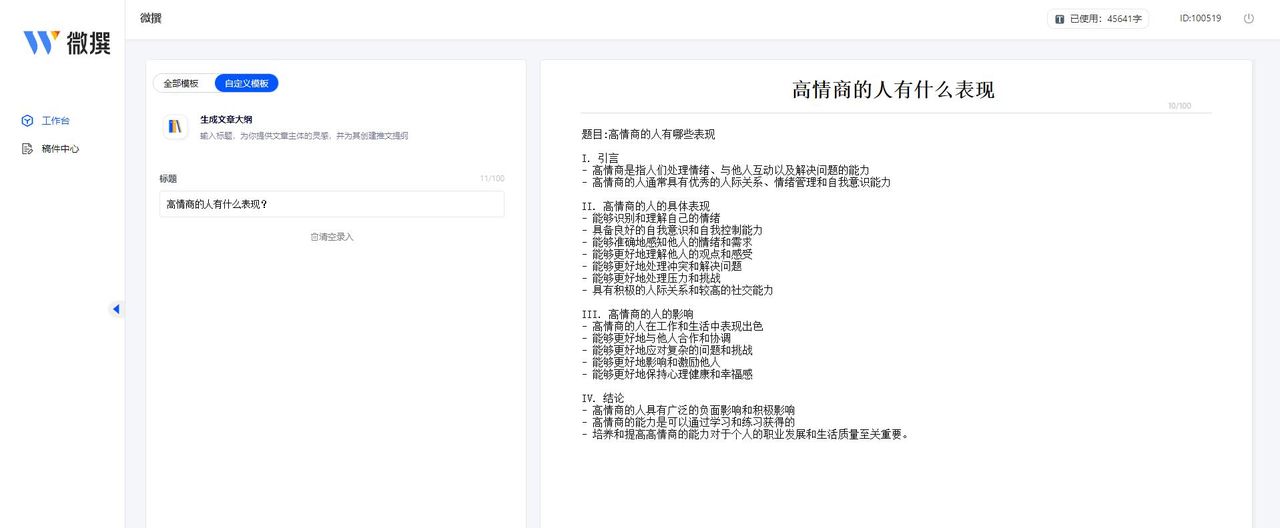The height and width of the screenshot is (528, 1280).
Task: Click the line 具备良好的自我意识和自我控制能力
Action: click(672, 230)
